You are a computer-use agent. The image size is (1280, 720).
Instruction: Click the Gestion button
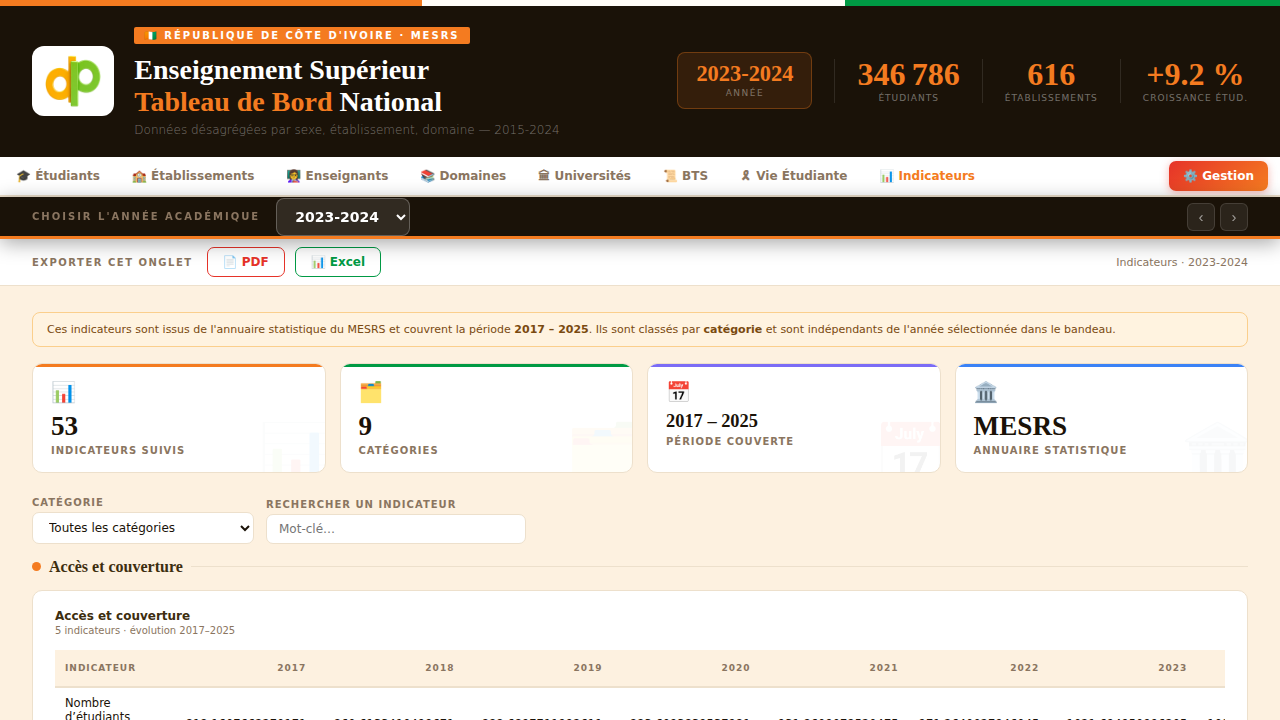1218,176
